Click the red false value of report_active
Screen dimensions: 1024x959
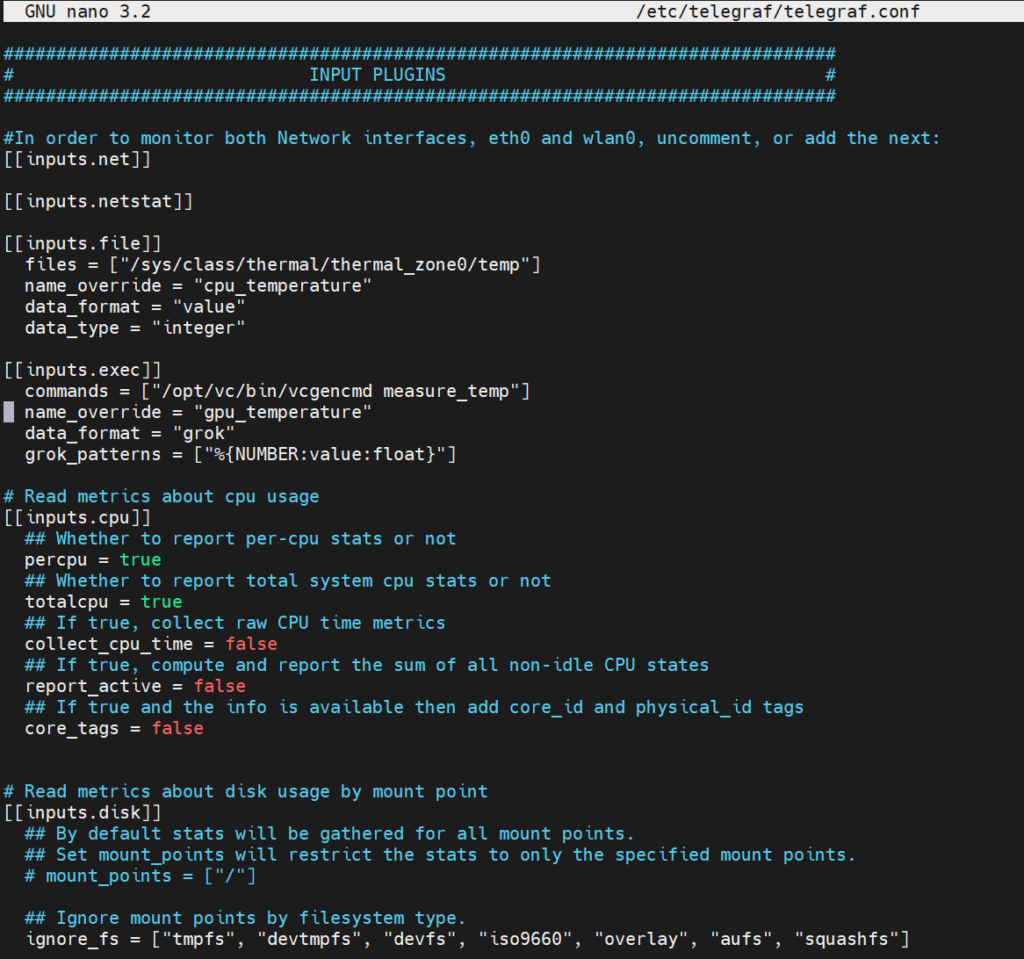(x=219, y=686)
